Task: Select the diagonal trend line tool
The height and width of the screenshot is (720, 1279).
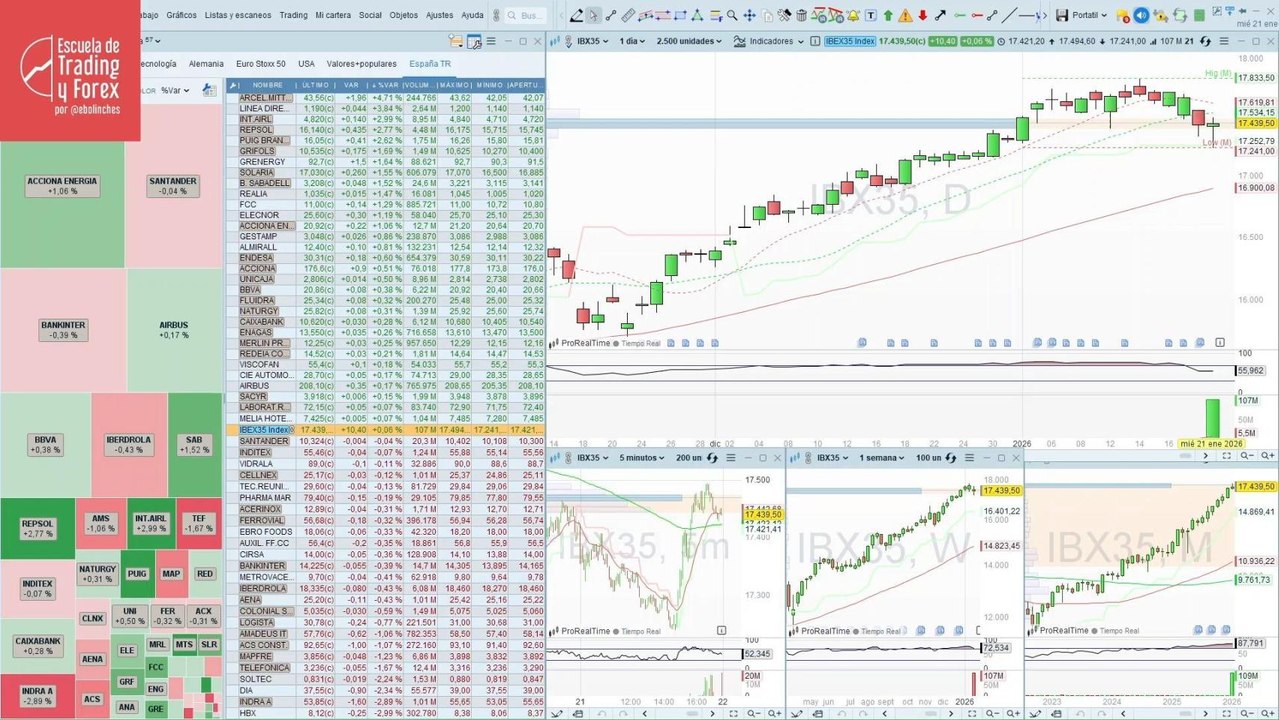Action: pos(1008,15)
